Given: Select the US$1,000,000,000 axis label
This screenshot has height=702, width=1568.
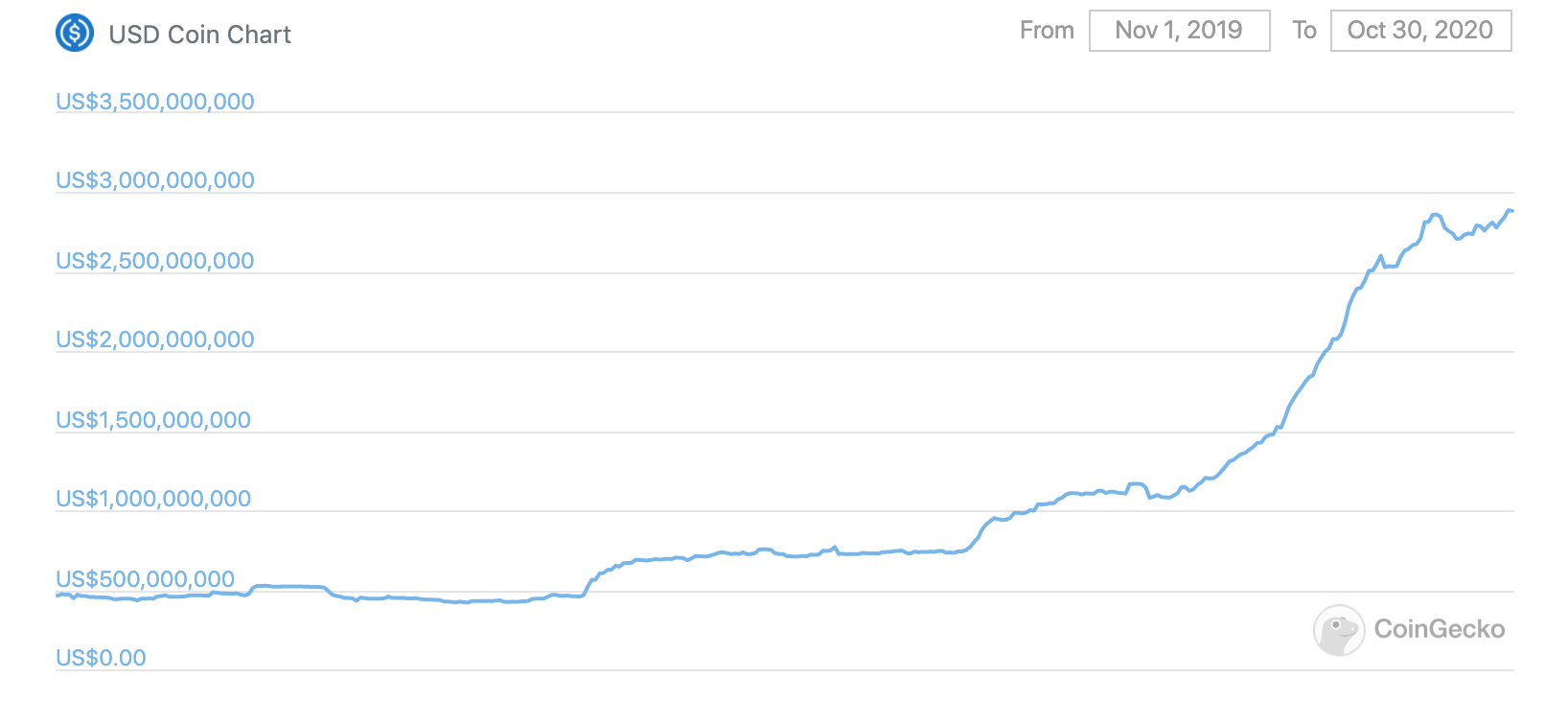Looking at the screenshot, I should (x=153, y=499).
